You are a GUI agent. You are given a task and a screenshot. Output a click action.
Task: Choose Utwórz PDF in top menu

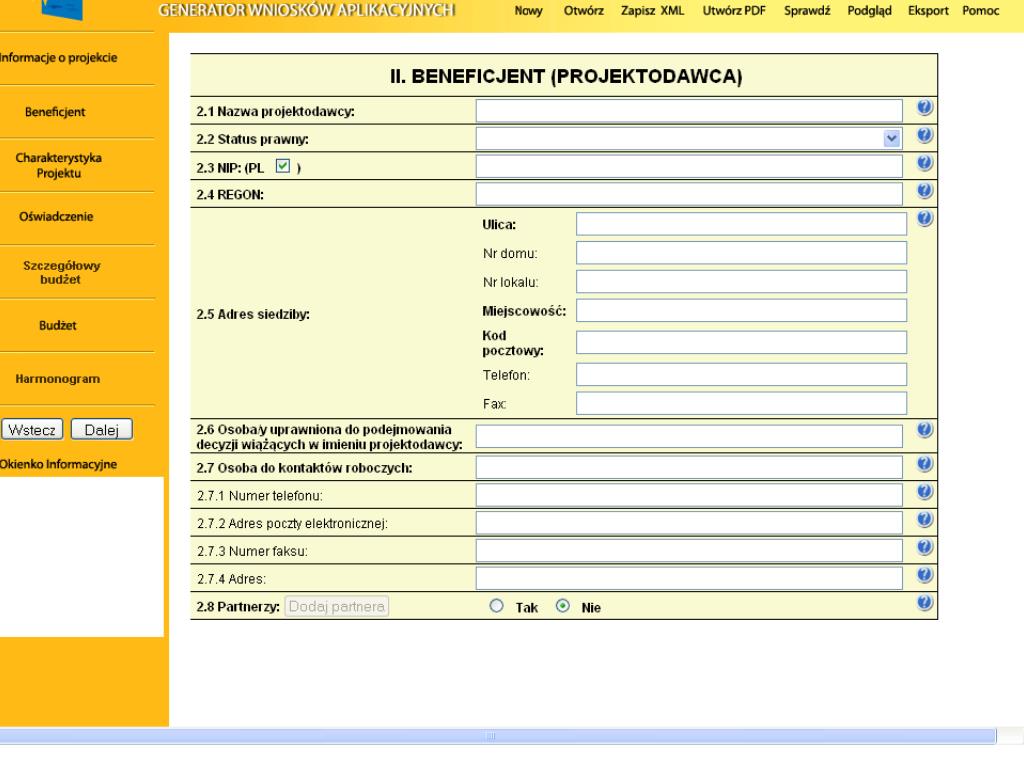coord(734,11)
